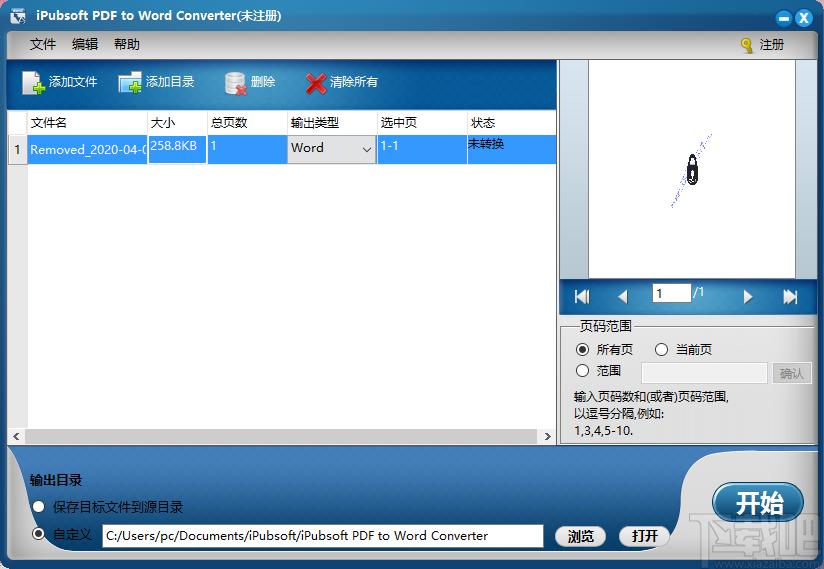824x569 pixels.
Task: Click the Start (开始) conversion button
Action: click(758, 502)
